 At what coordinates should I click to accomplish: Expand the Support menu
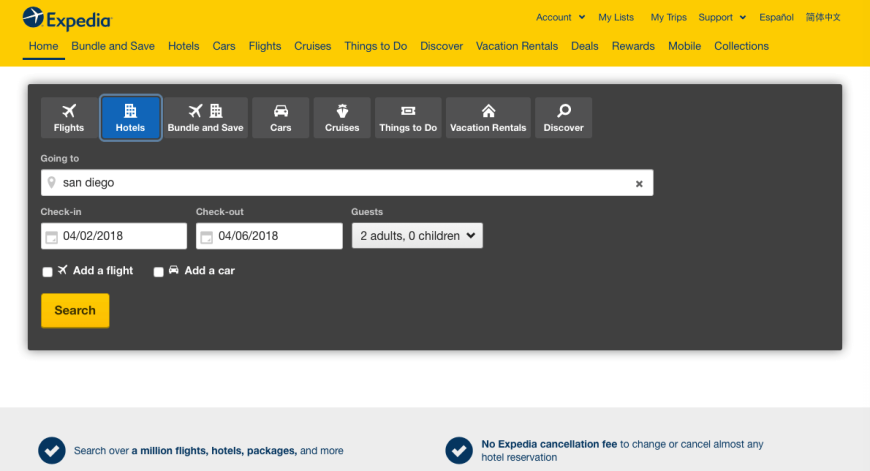pyautogui.click(x=722, y=17)
